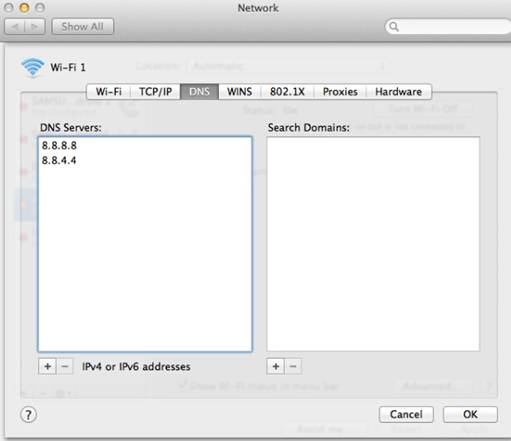Image resolution: width=511 pixels, height=441 pixels.
Task: Remove the selected DNS server
Action: pyautogui.click(x=65, y=367)
